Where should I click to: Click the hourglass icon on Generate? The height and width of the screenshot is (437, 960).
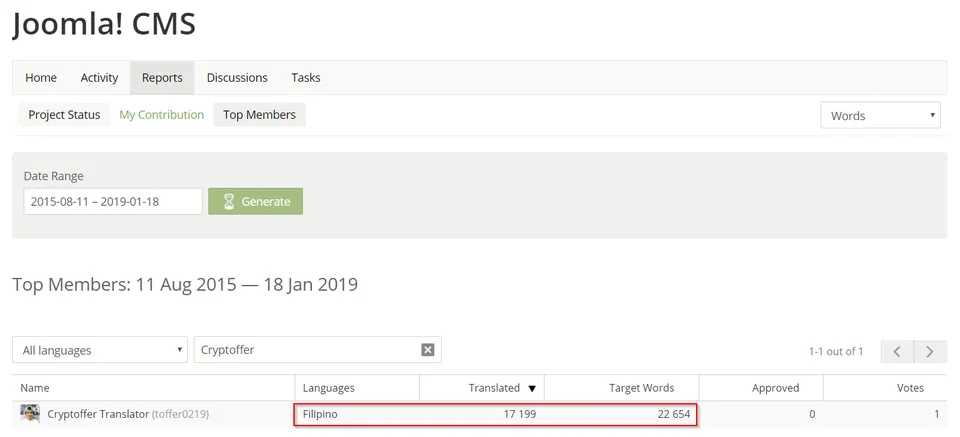point(229,201)
